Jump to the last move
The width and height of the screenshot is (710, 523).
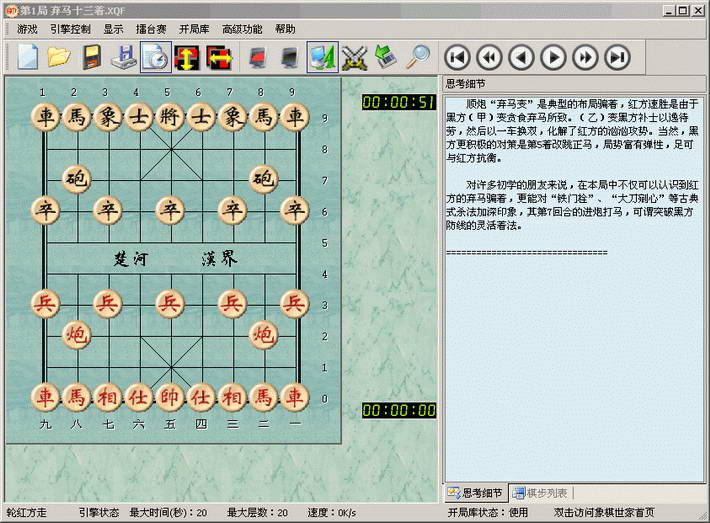pyautogui.click(x=617, y=56)
